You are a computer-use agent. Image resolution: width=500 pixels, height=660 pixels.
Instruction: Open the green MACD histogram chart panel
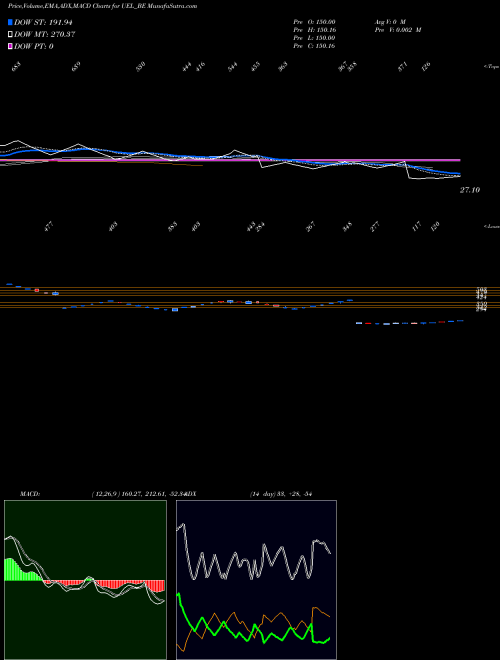click(x=85, y=580)
